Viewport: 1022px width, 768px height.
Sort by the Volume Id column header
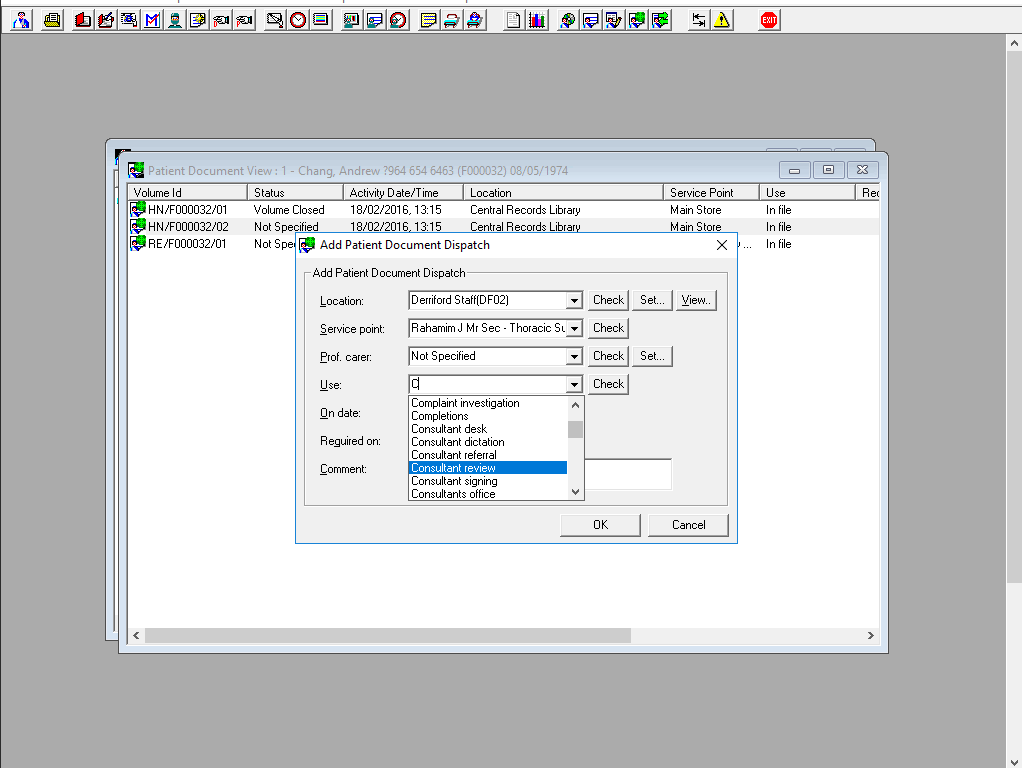click(188, 192)
